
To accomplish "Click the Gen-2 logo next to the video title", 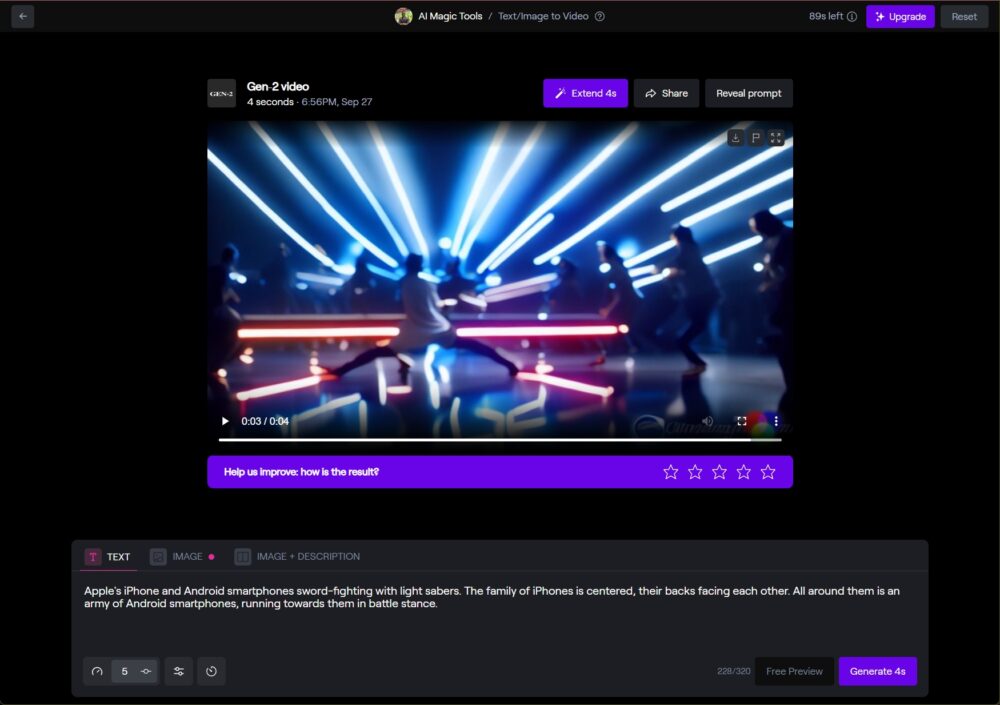I will coord(222,92).
